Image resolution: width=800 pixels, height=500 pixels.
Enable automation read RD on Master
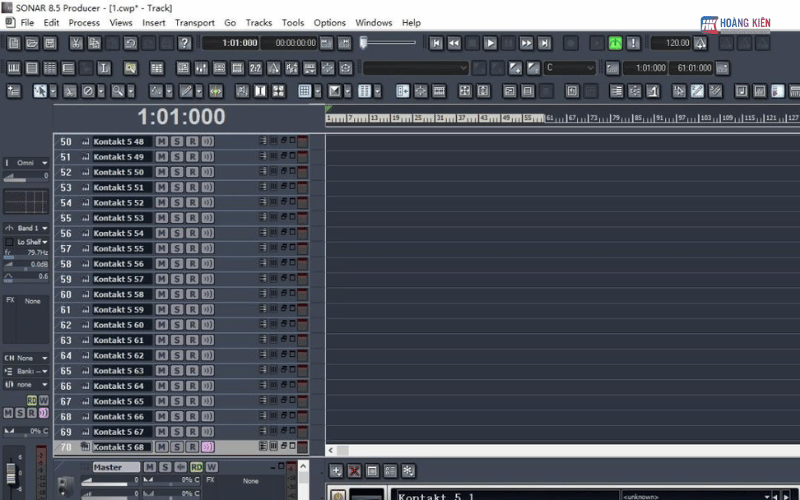(196, 467)
